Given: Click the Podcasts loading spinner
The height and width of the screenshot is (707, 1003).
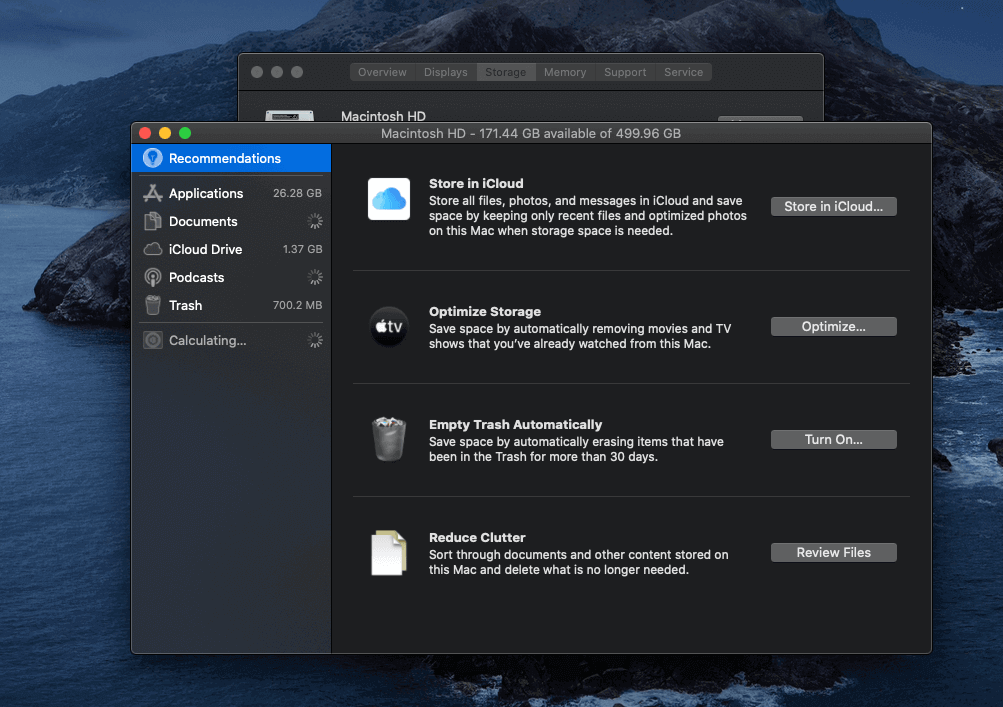Looking at the screenshot, I should point(315,277).
